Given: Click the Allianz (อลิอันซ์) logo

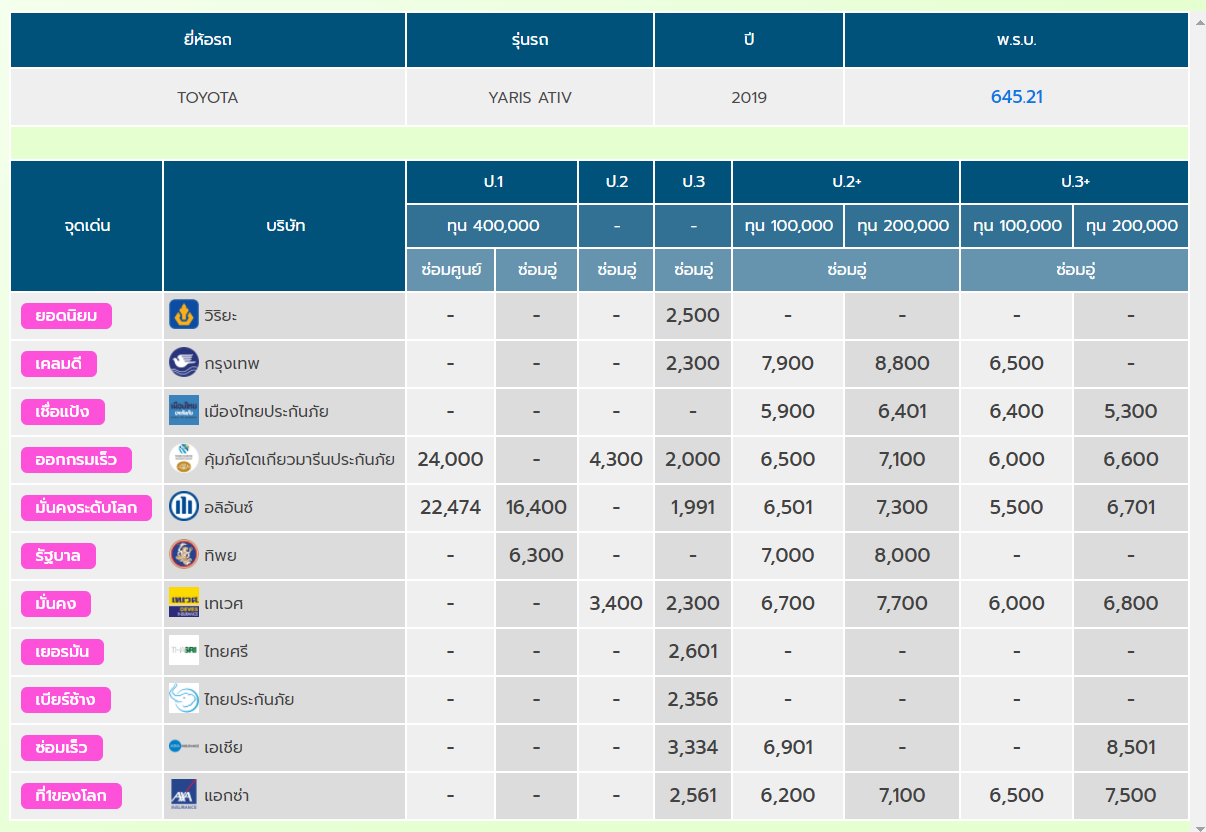Looking at the screenshot, I should 184,507.
